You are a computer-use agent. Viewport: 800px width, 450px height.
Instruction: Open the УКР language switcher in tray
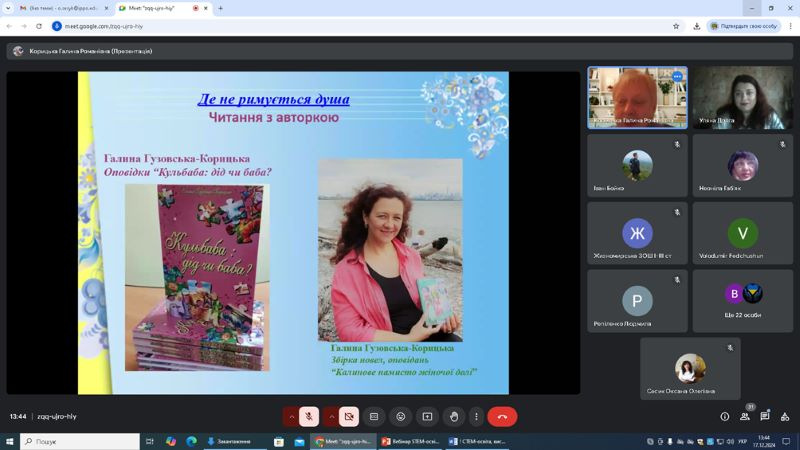point(743,441)
